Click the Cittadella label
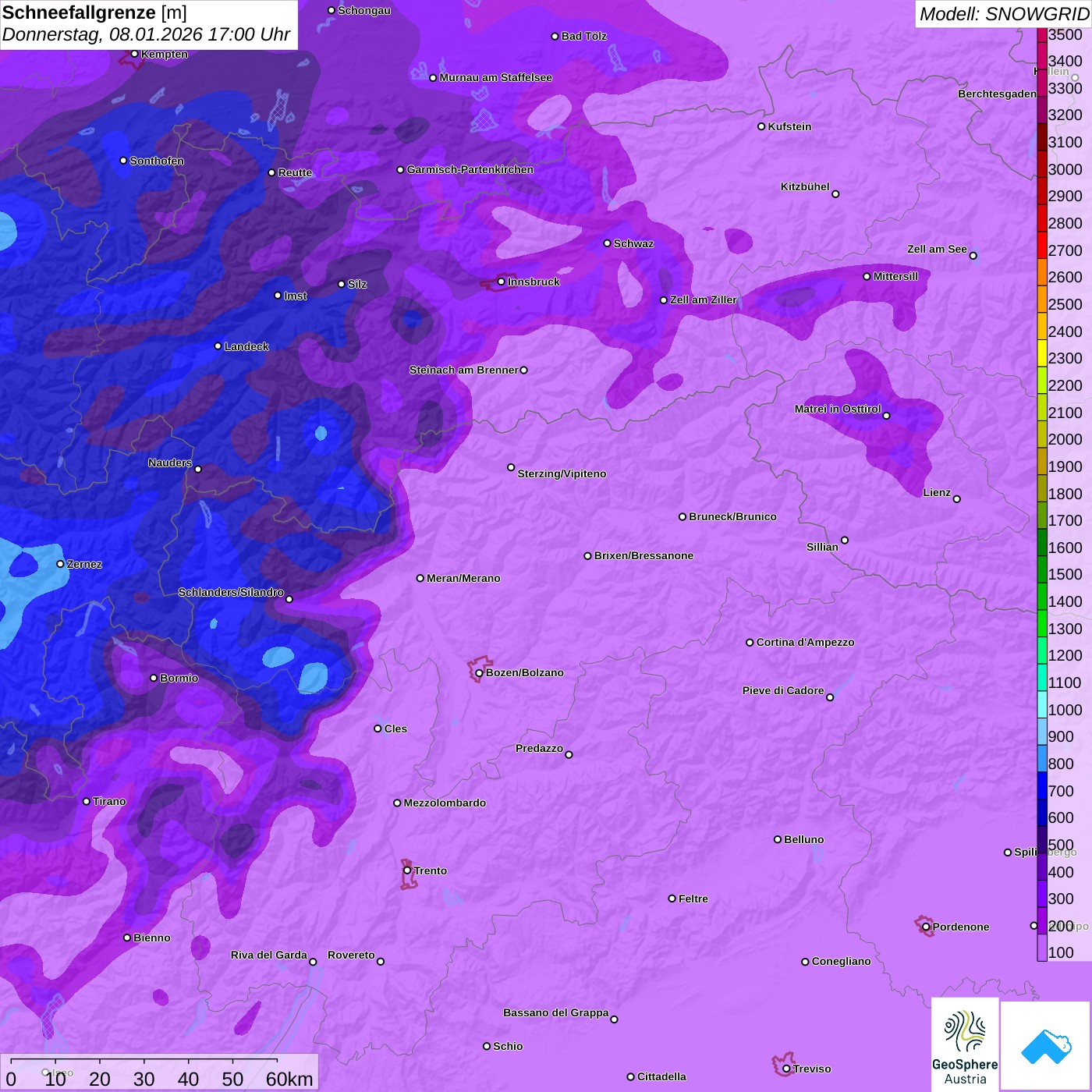Image resolution: width=1092 pixels, height=1092 pixels. pyautogui.click(x=662, y=1076)
